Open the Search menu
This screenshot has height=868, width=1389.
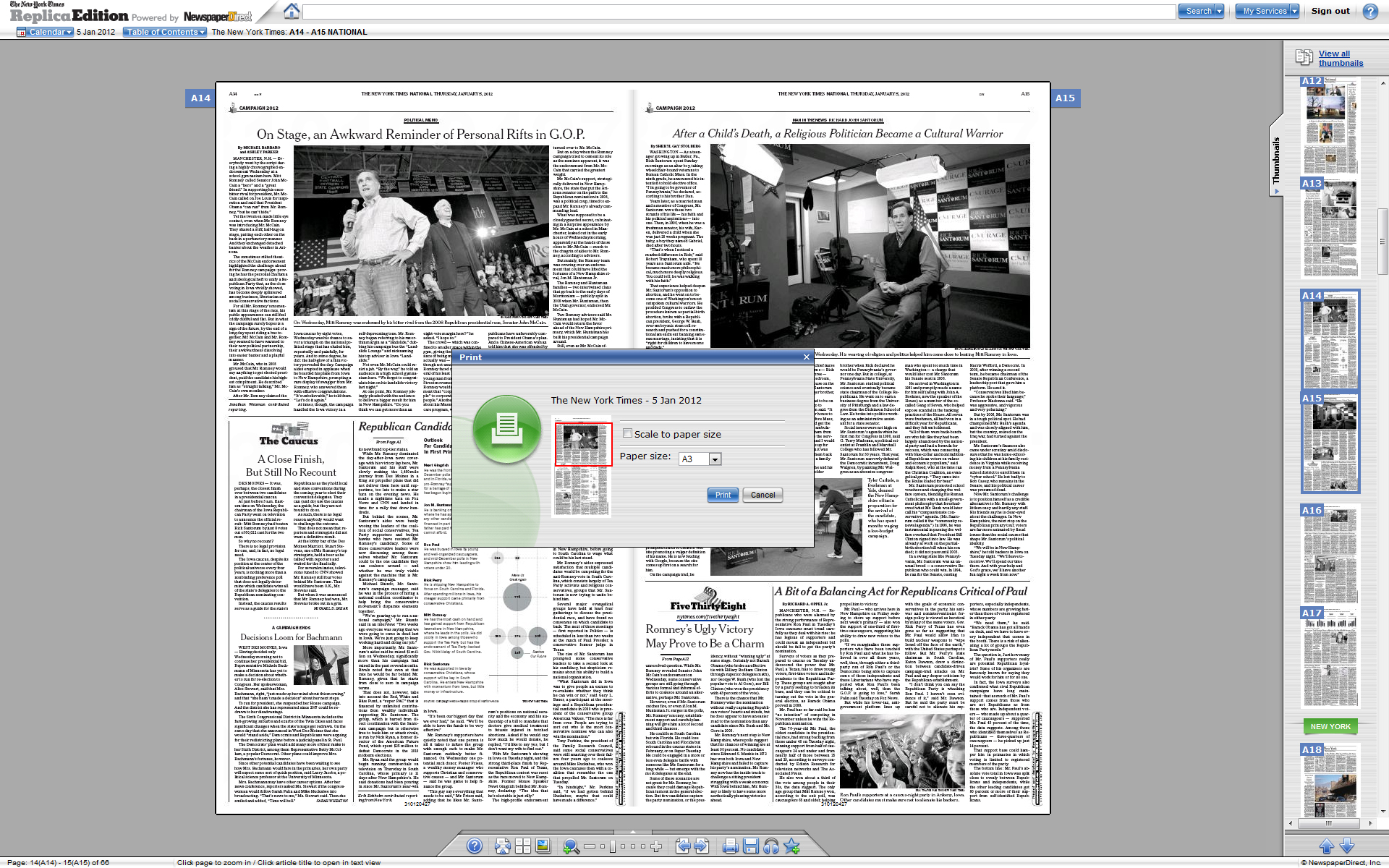(1201, 11)
